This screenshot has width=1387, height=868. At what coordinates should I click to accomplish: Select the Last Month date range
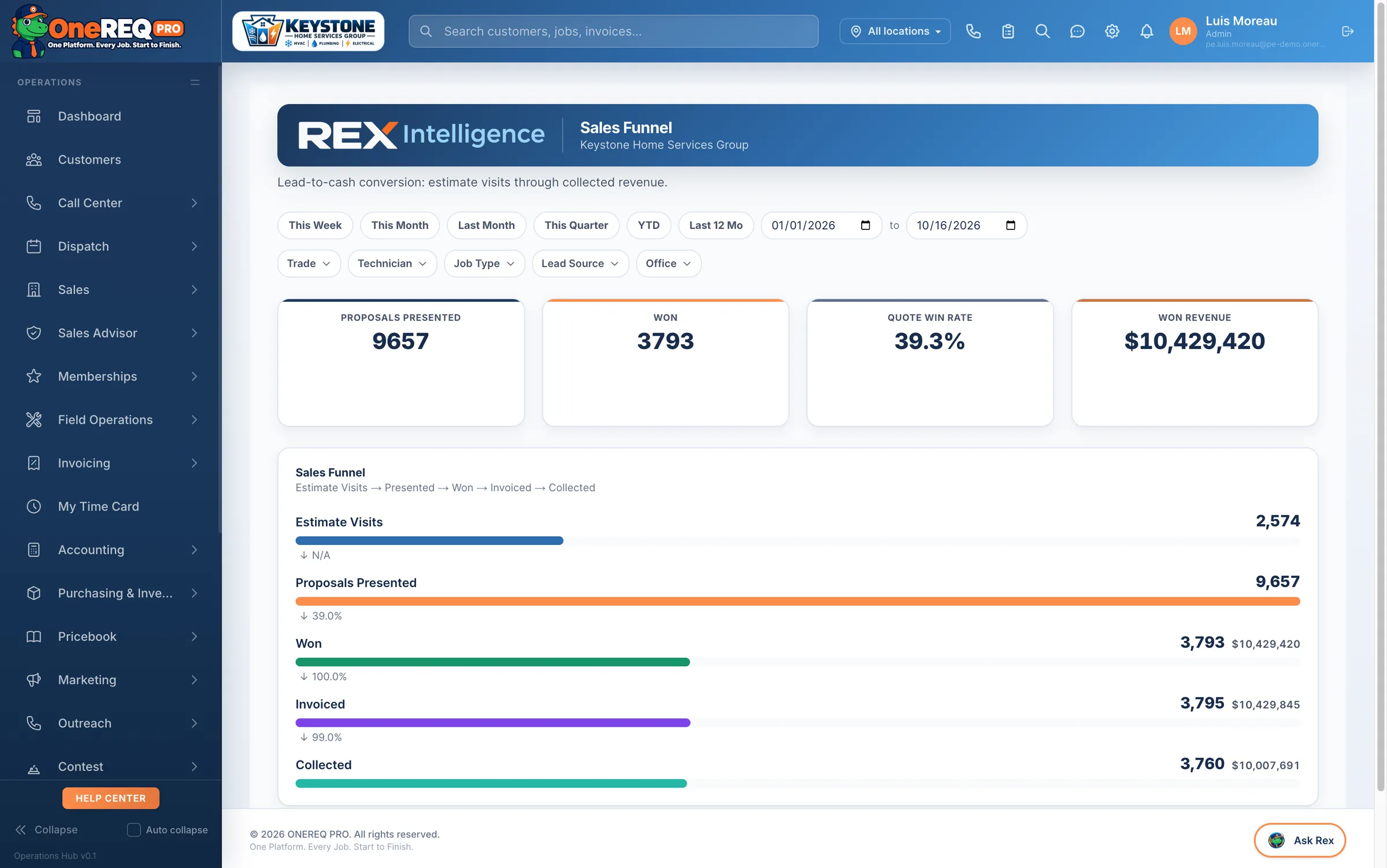tap(486, 225)
